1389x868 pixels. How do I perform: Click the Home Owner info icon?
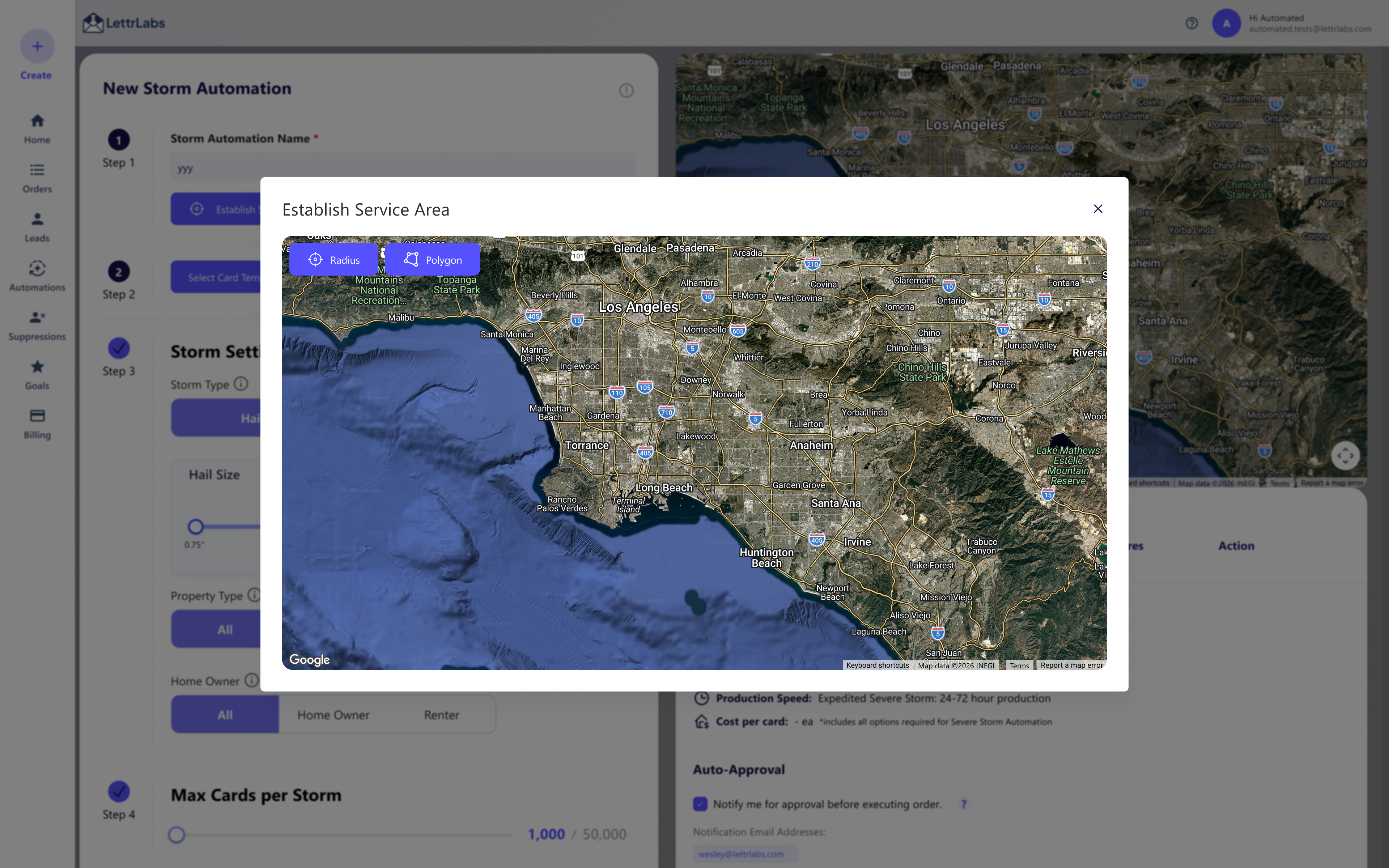251,680
